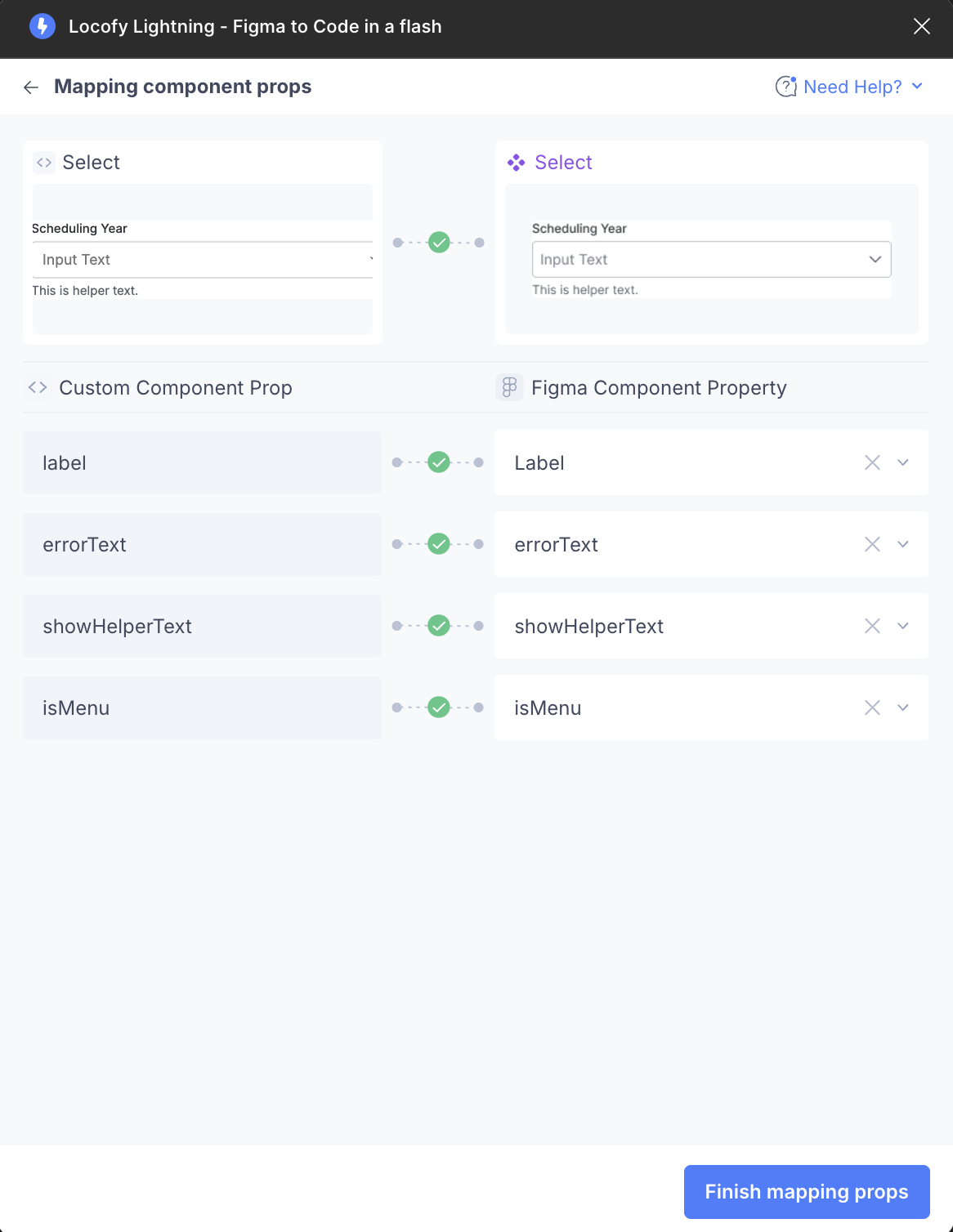Toggle the green check linking label to Label

[x=438, y=462]
